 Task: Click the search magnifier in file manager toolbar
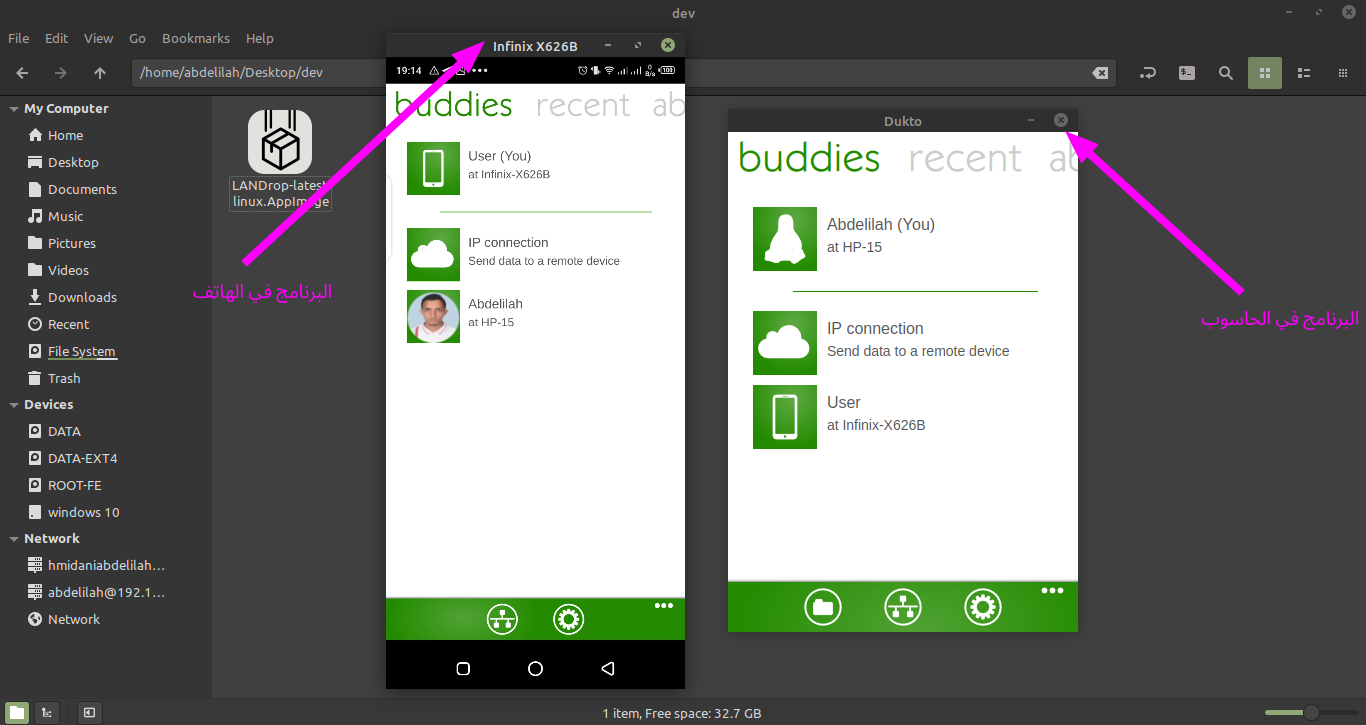(x=1225, y=73)
